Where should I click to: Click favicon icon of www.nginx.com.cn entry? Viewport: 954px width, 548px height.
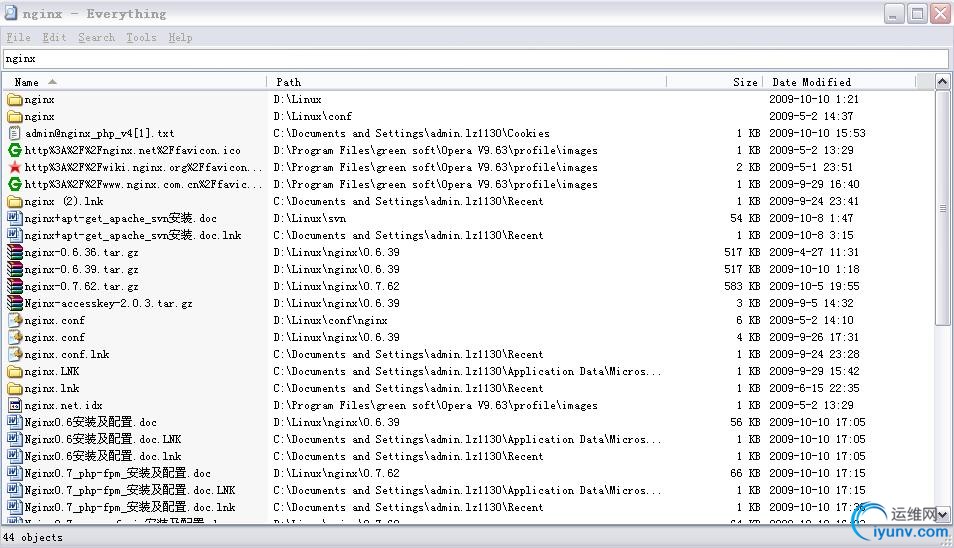pyautogui.click(x=15, y=184)
